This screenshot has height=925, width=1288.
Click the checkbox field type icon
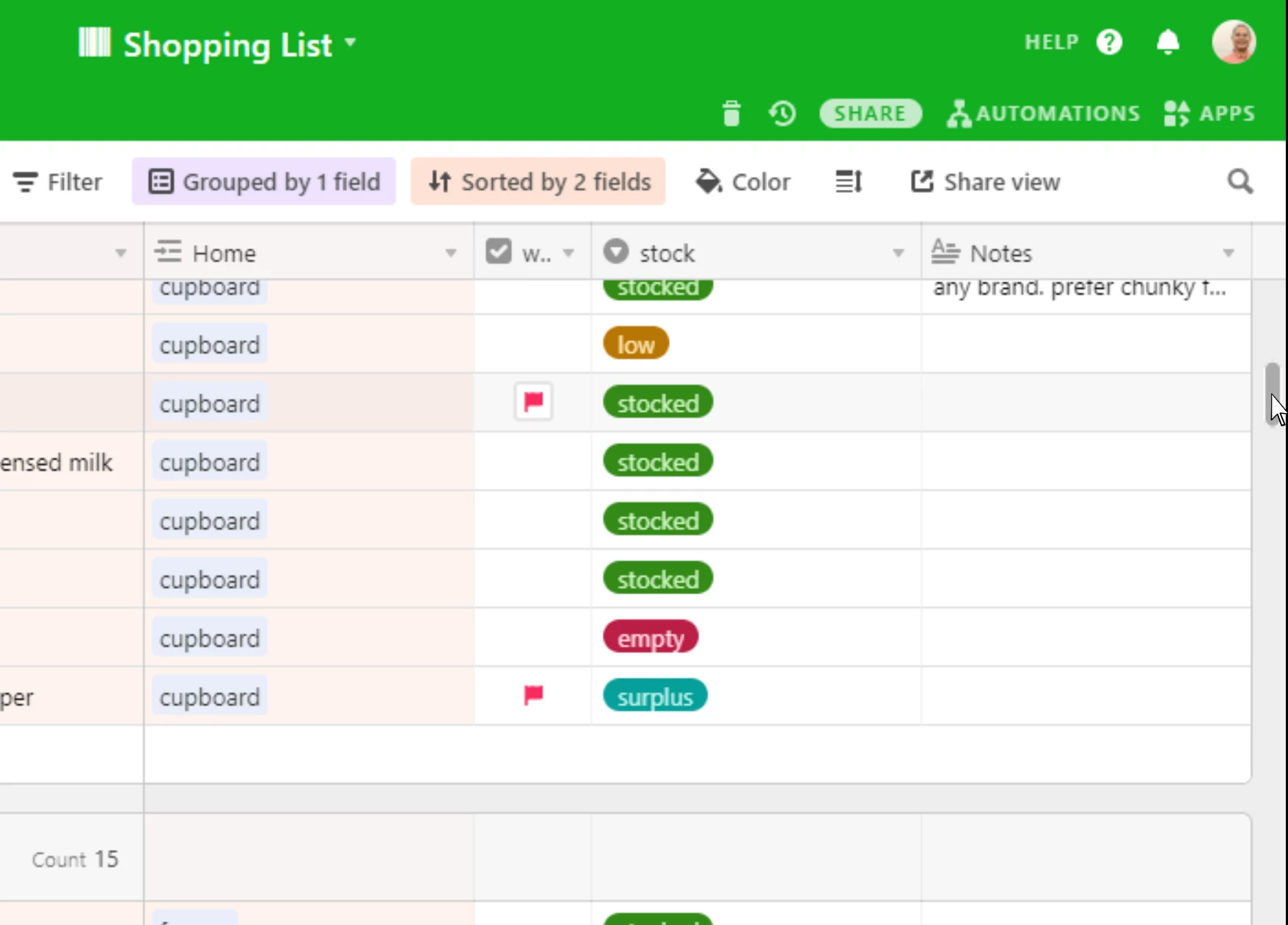[499, 252]
